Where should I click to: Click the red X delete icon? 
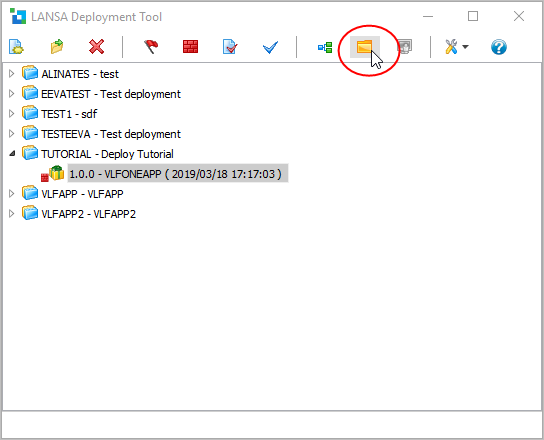pyautogui.click(x=96, y=46)
